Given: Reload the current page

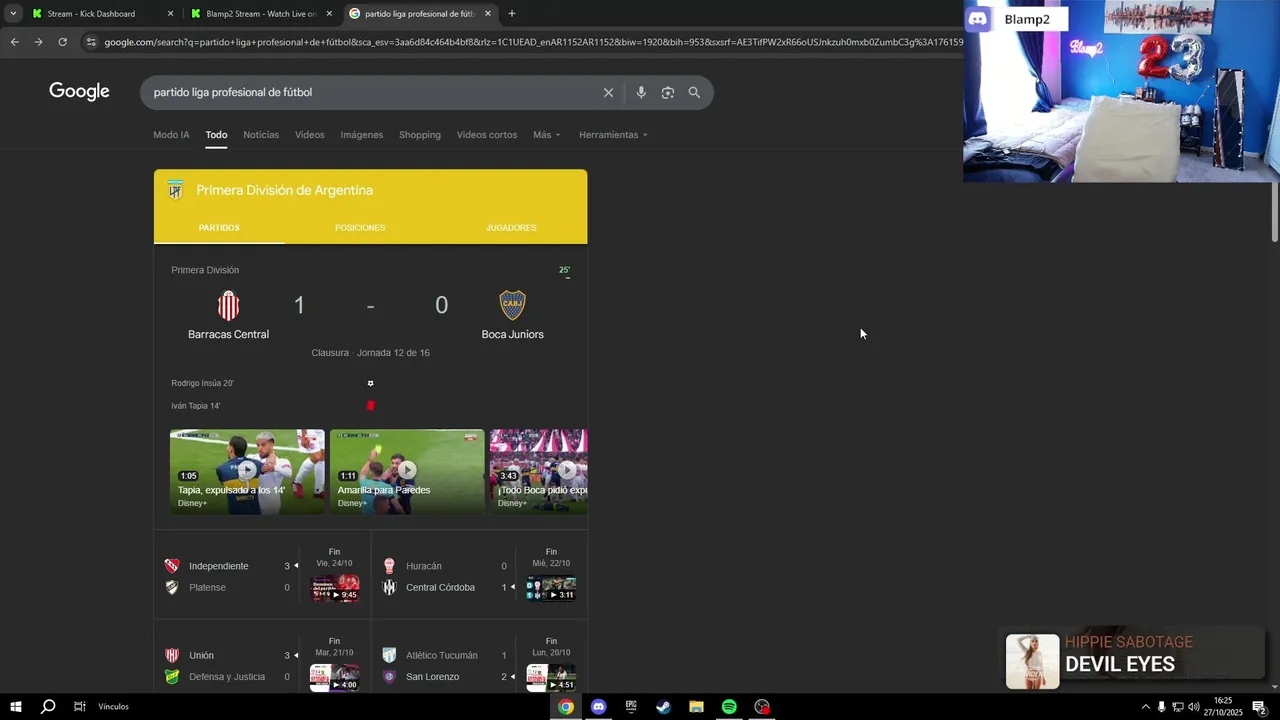Looking at the screenshot, I should click(62, 42).
